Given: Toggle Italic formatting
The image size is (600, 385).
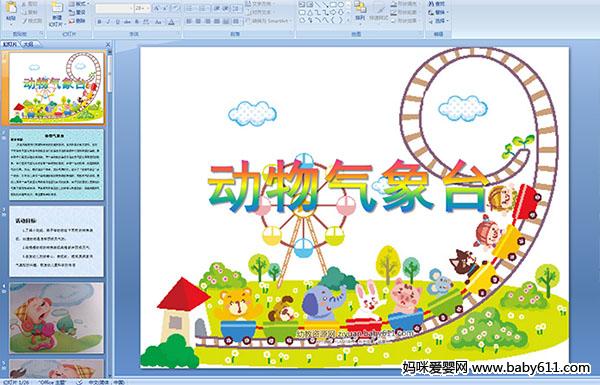Looking at the screenshot, I should click(108, 22).
